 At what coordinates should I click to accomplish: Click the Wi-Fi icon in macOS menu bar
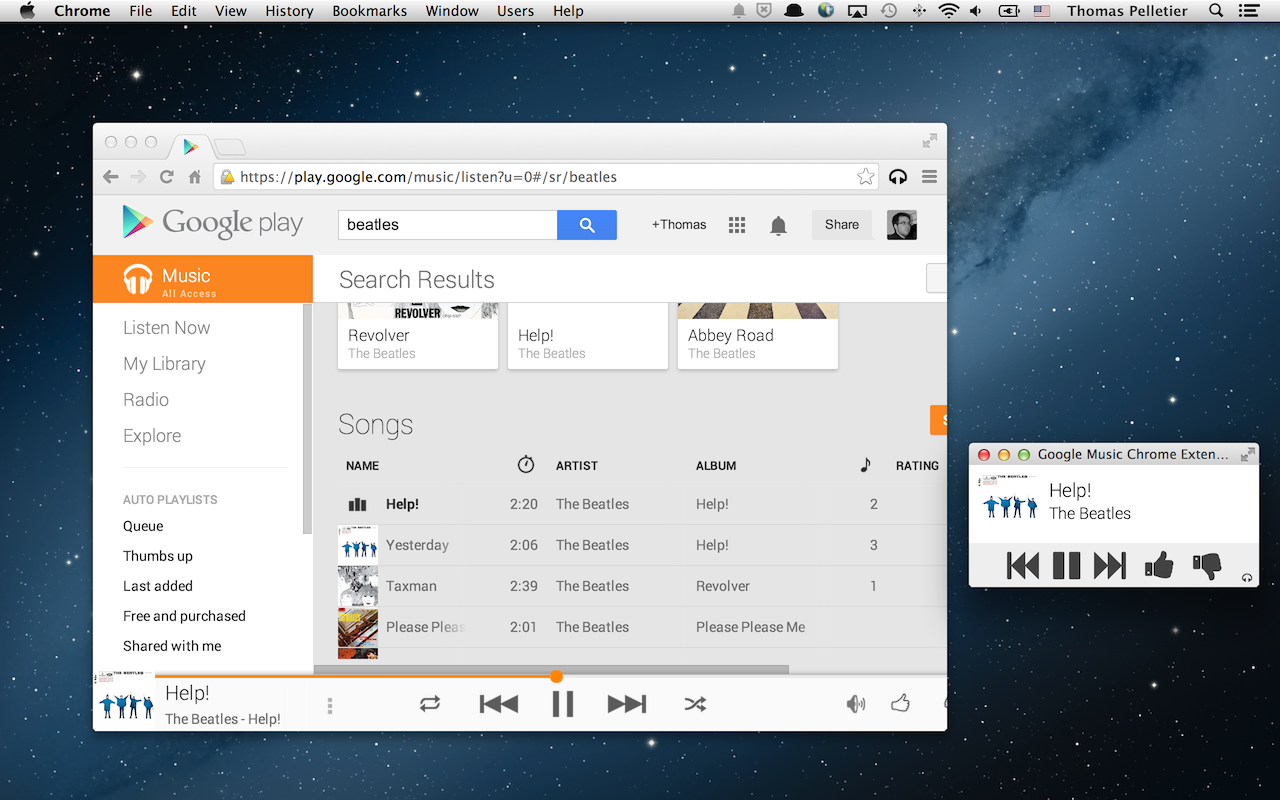[x=947, y=11]
